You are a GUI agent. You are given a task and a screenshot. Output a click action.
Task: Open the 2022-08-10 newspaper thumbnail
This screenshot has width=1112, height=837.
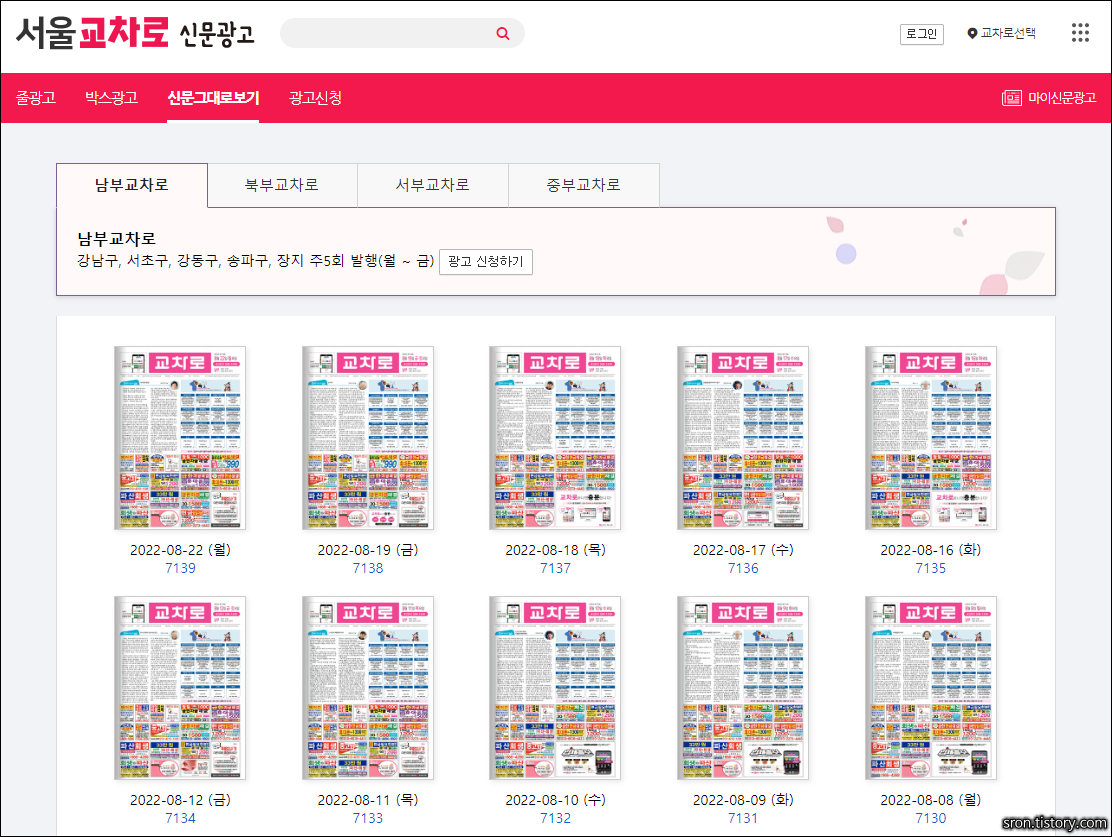pos(555,687)
